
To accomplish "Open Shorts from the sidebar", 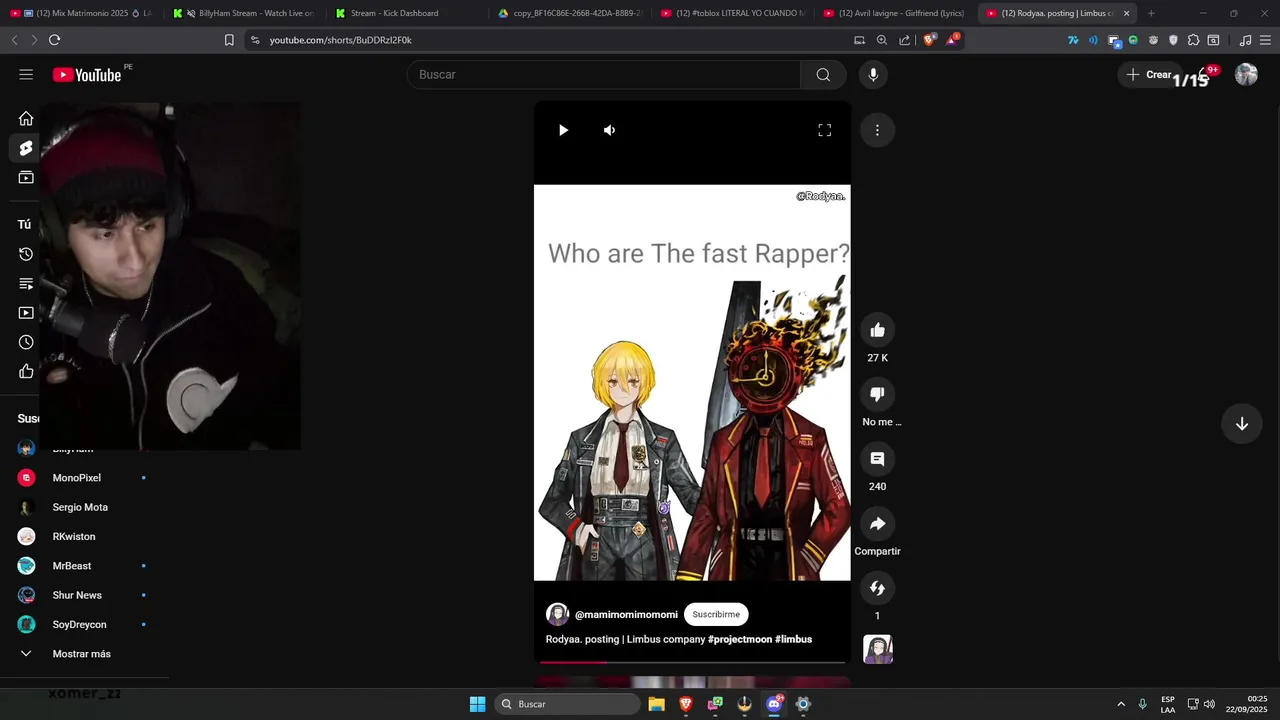I will coord(26,148).
